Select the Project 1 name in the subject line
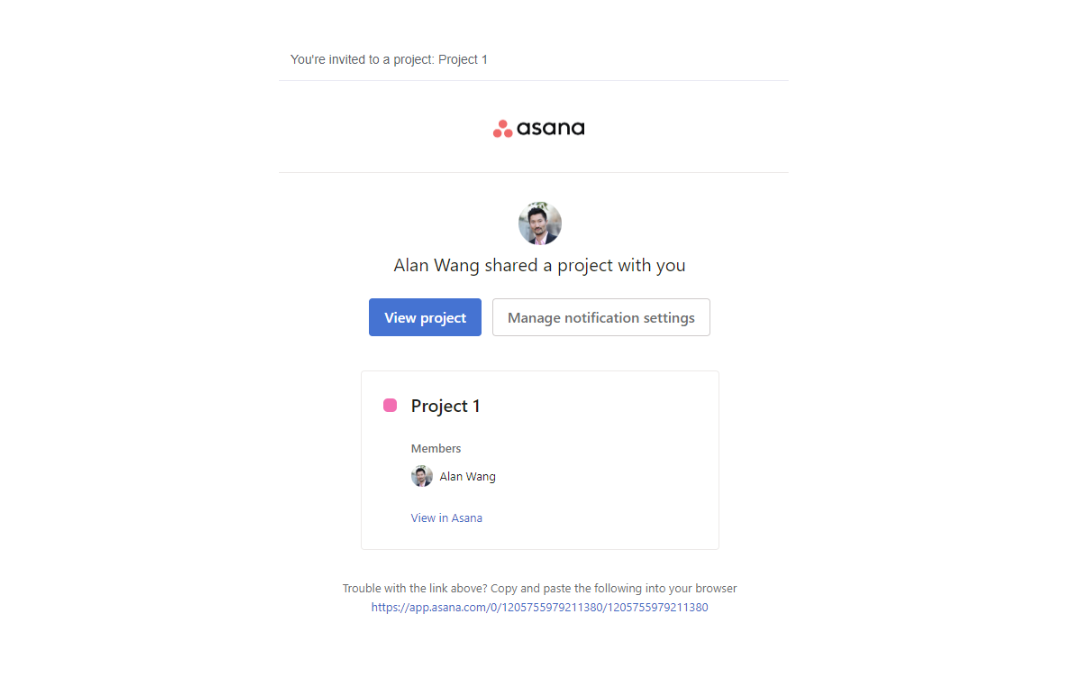The width and height of the screenshot is (1068, 684). point(462,59)
